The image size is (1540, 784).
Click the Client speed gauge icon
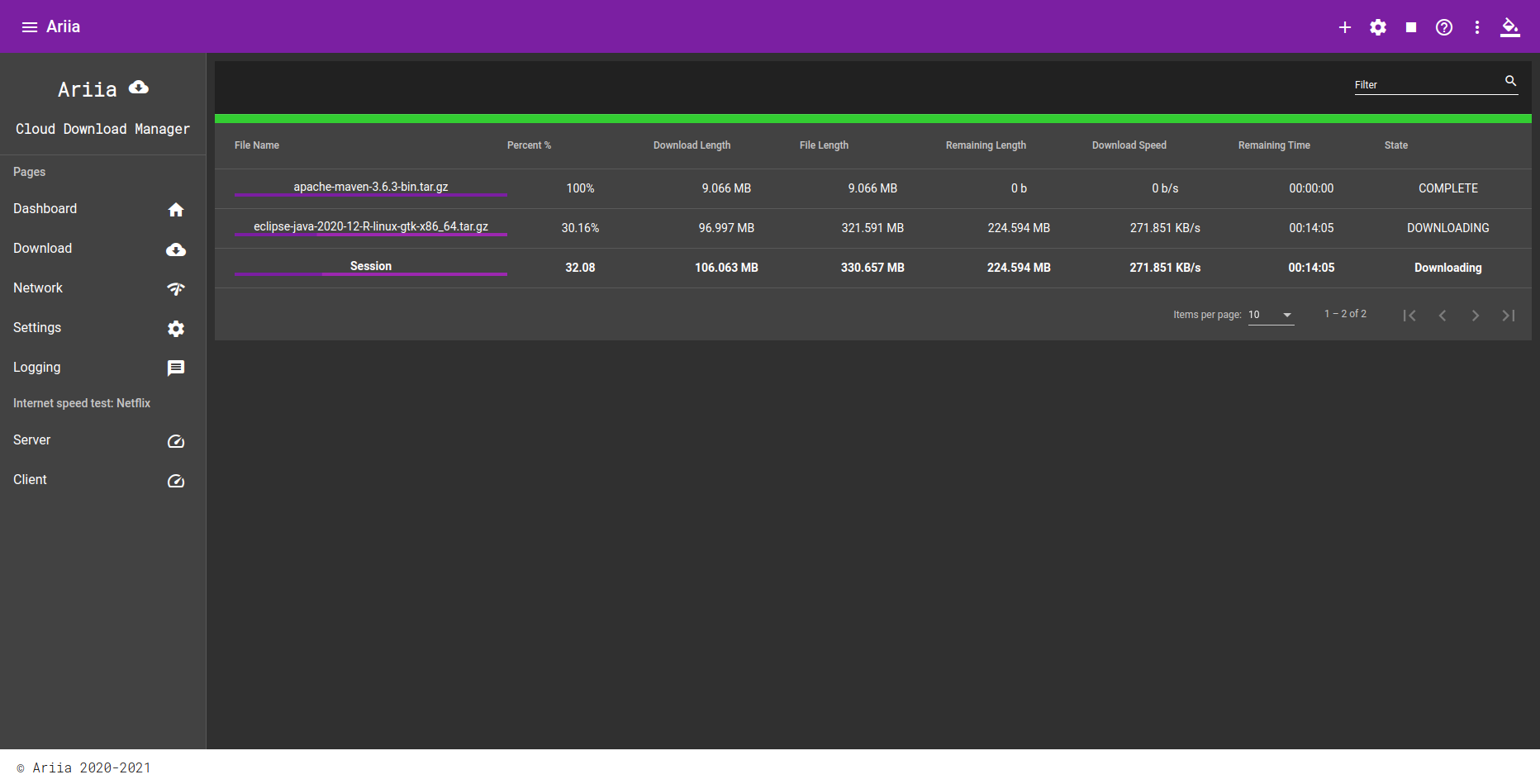click(176, 481)
